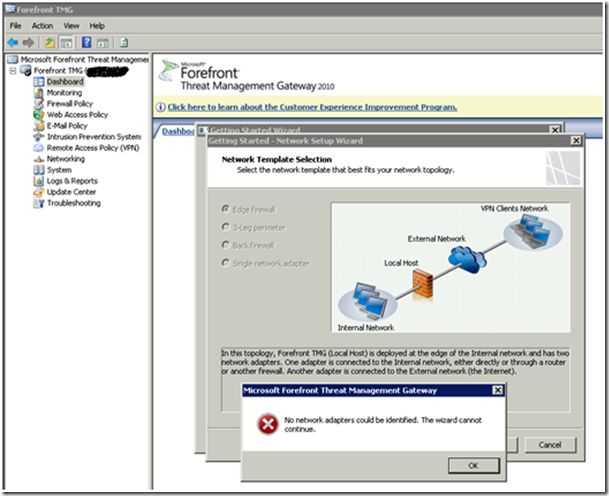This screenshot has width=609, height=496.
Task: Open the View menu
Action: pos(71,26)
